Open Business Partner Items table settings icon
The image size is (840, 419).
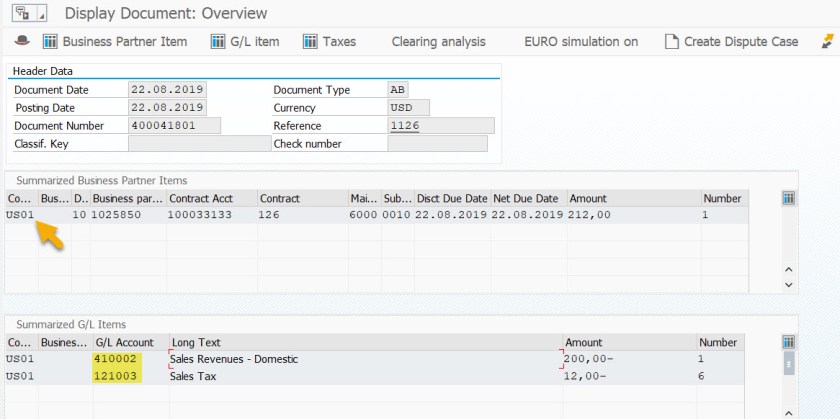[789, 198]
